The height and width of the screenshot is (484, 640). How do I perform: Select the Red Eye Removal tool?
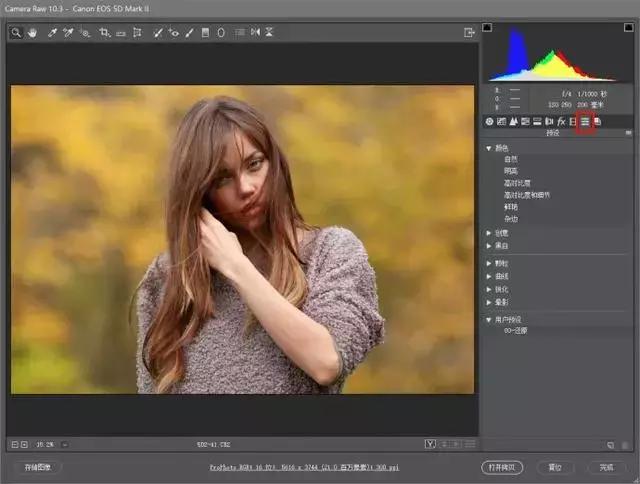click(x=173, y=33)
